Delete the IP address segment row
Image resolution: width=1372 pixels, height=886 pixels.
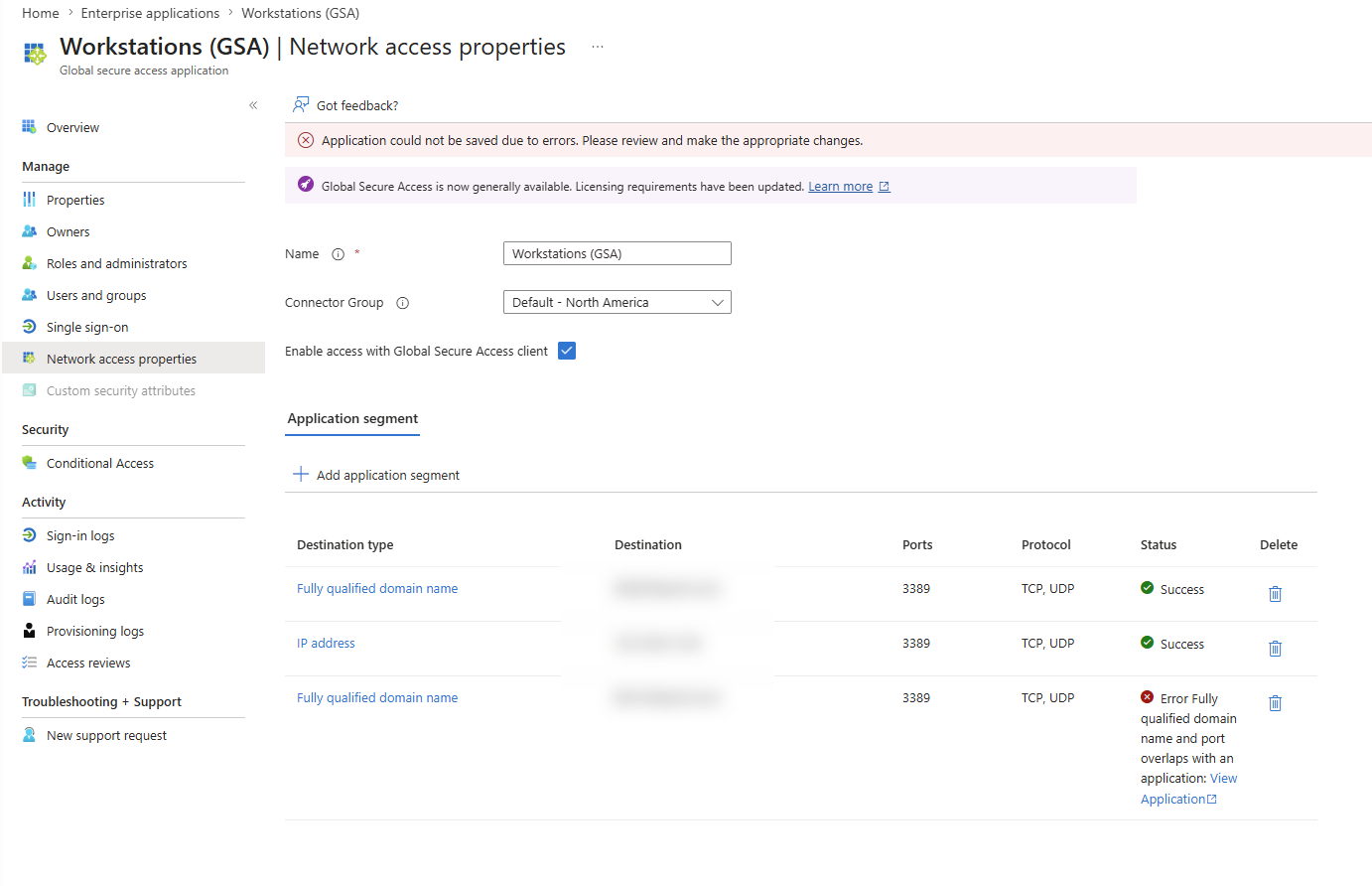point(1276,648)
